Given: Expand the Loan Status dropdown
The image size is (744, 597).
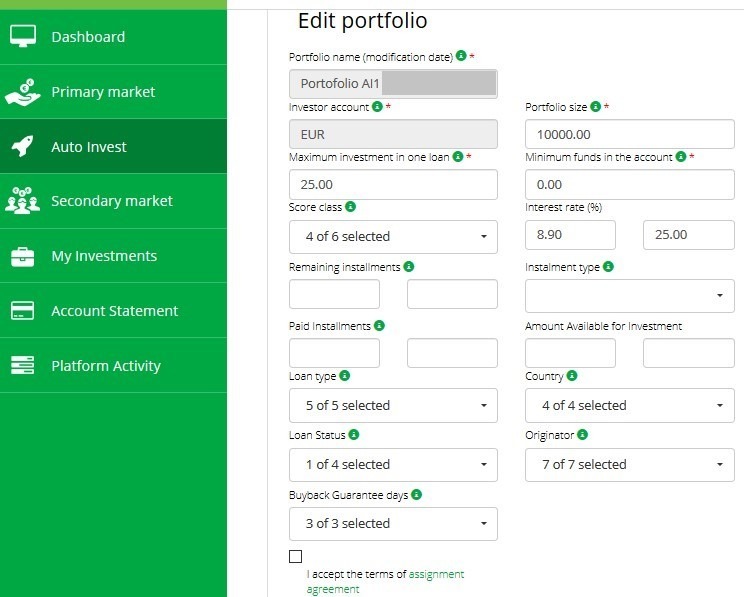Looking at the screenshot, I should tap(393, 465).
